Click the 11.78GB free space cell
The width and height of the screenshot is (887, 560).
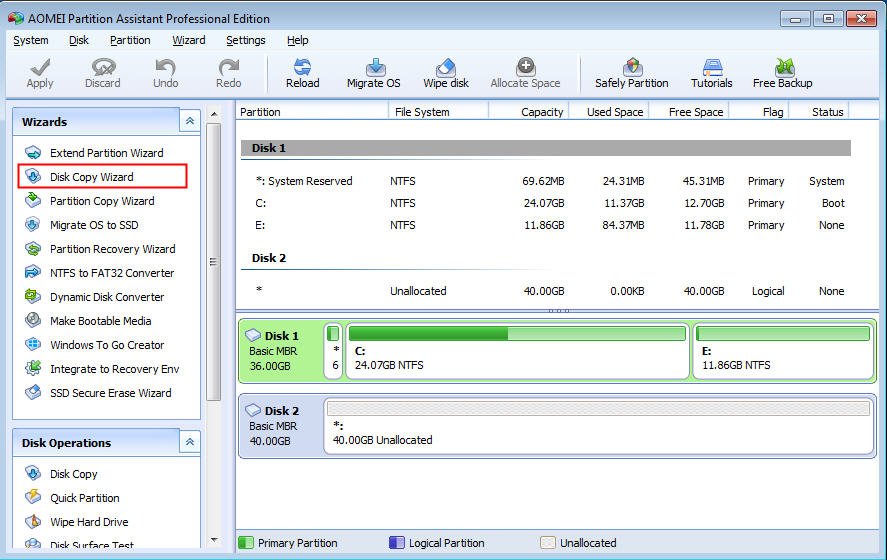click(704, 225)
